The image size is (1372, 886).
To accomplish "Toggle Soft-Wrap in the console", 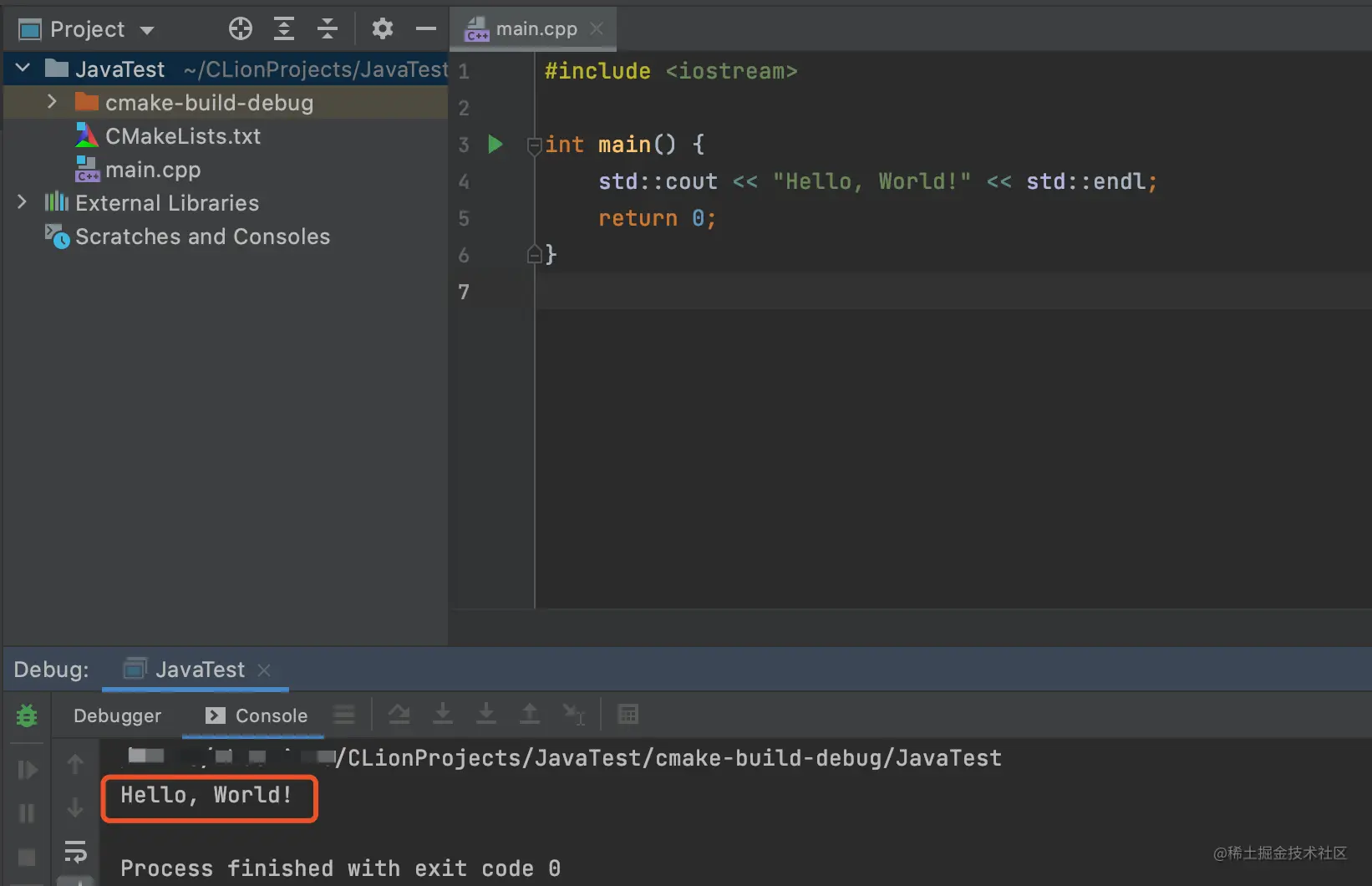I will click(x=75, y=852).
